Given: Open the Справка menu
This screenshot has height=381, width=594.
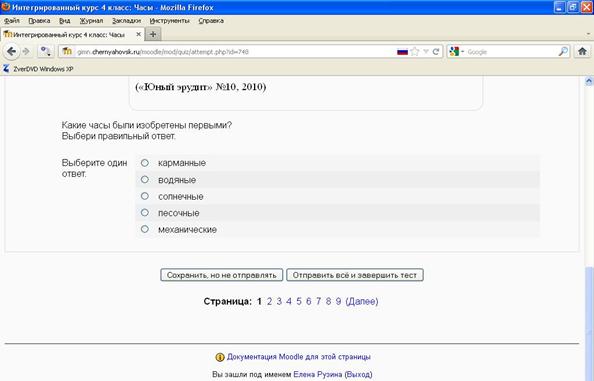Looking at the screenshot, I should pyautogui.click(x=211, y=21).
